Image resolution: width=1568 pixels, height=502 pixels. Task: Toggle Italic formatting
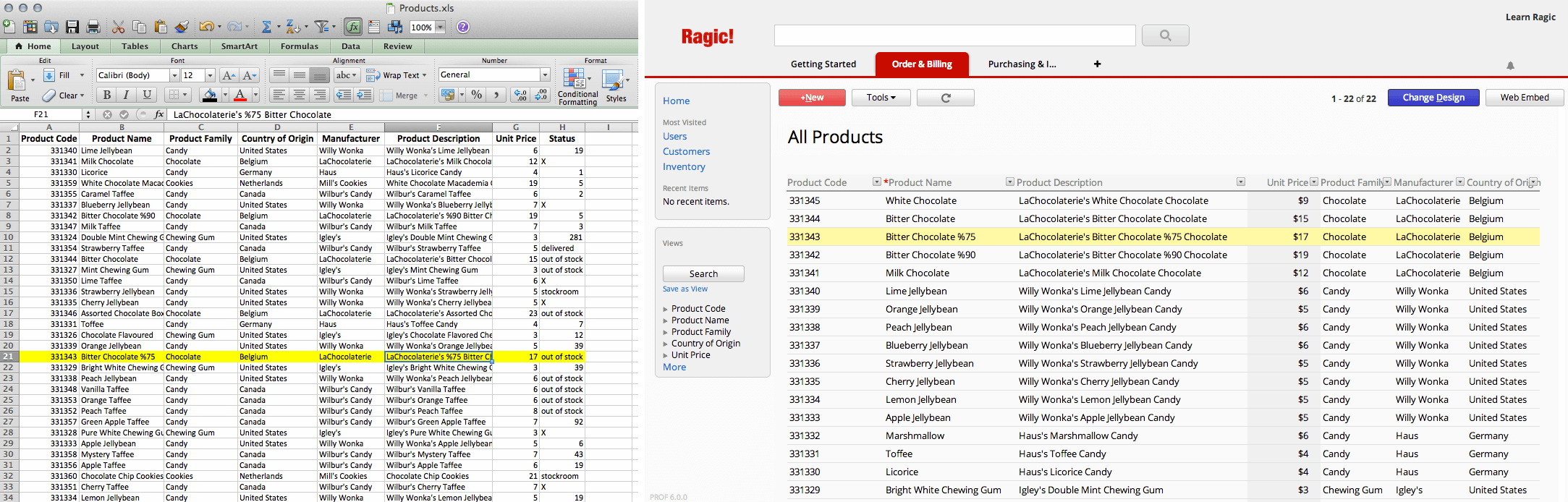pos(127,95)
